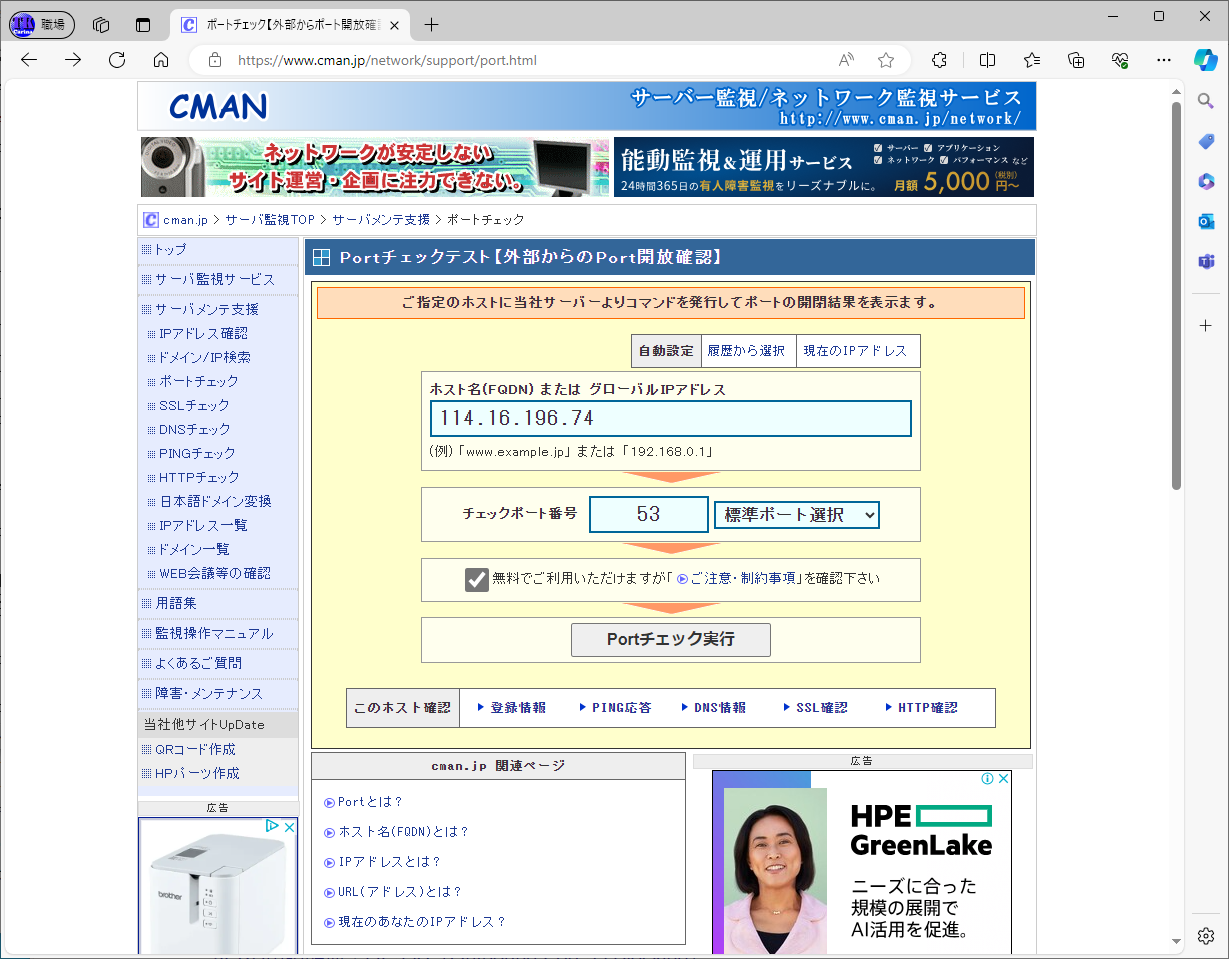Click the browser address bar URL
1229x959 pixels.
[387, 60]
